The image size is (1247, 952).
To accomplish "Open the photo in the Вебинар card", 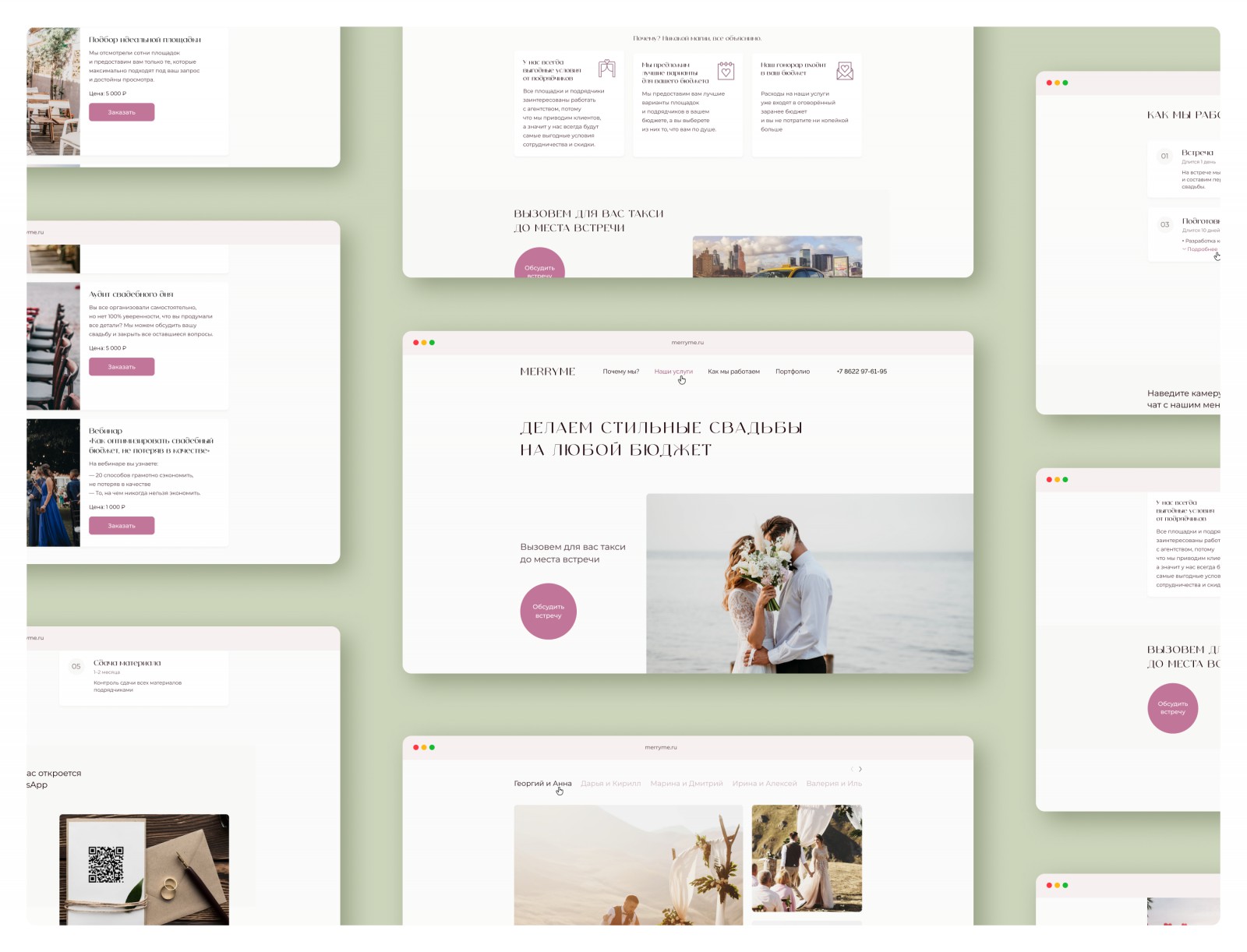I will (x=53, y=483).
